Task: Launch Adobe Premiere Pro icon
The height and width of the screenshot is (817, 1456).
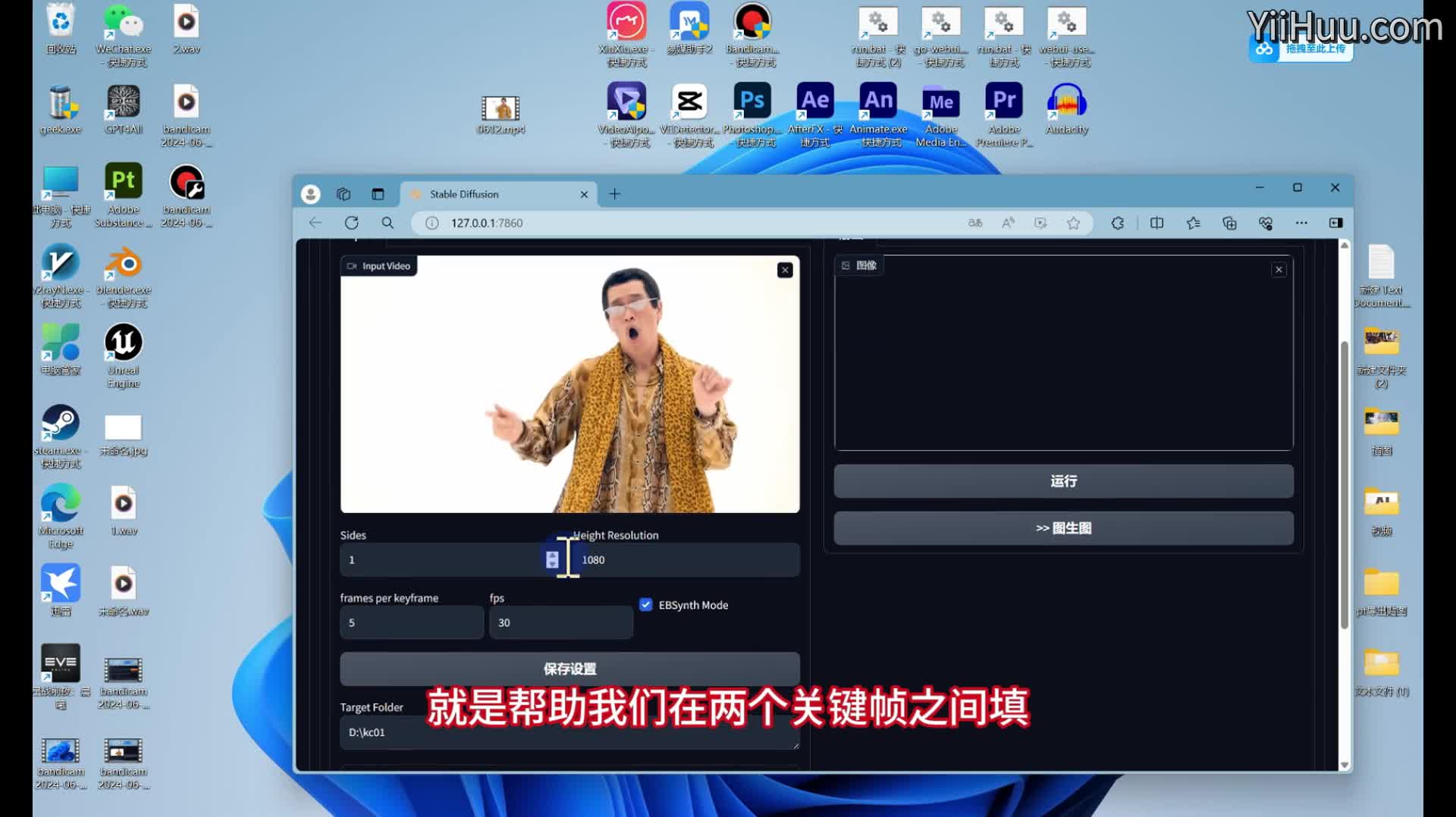Action: pos(1004,114)
